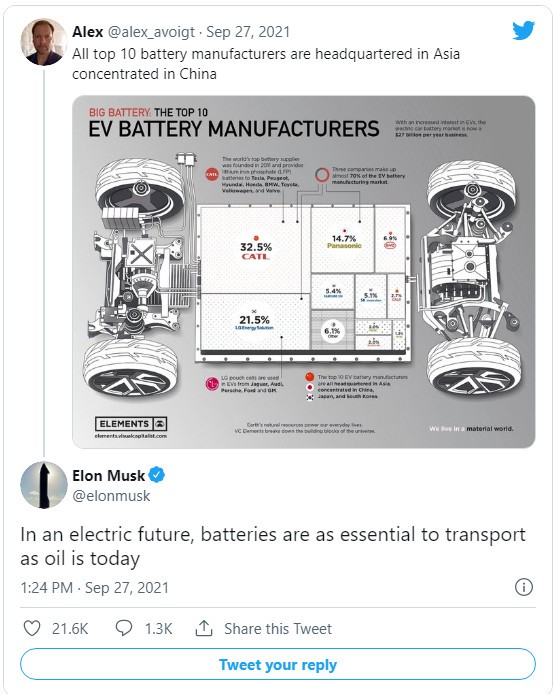This screenshot has height=694, width=553.
Task: Click Alex's display name
Action: (88, 32)
